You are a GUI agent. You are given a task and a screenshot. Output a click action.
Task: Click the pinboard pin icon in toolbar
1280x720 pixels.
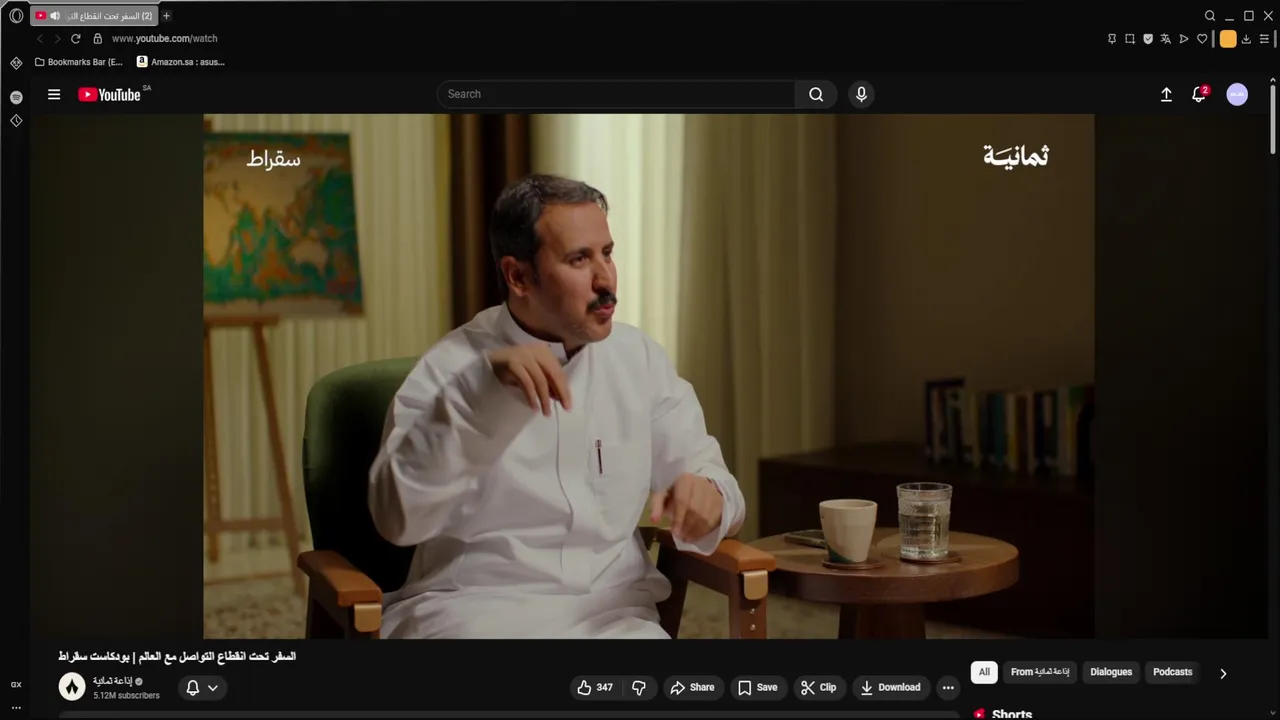[x=1112, y=39]
